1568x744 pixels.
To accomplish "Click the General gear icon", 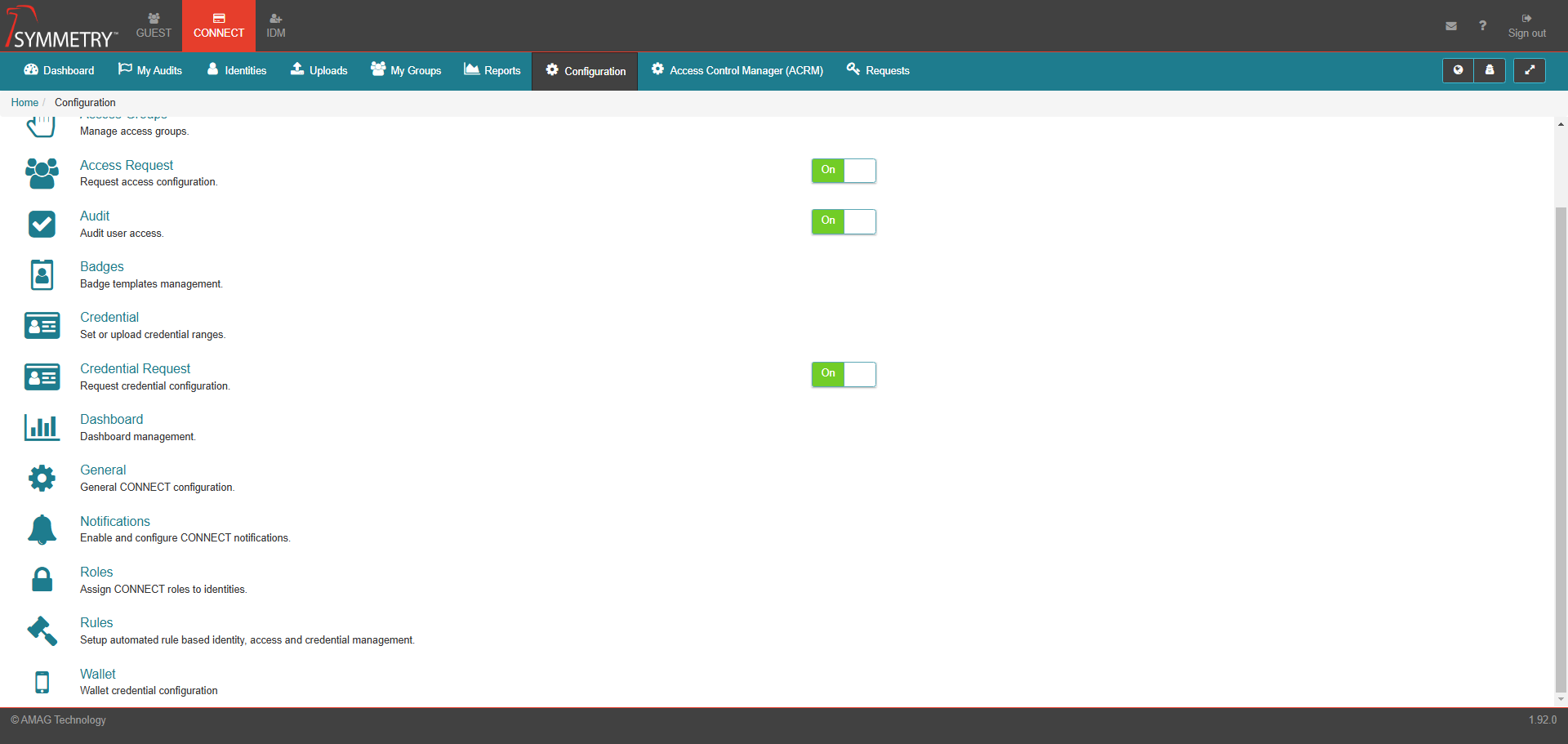I will coord(42,479).
